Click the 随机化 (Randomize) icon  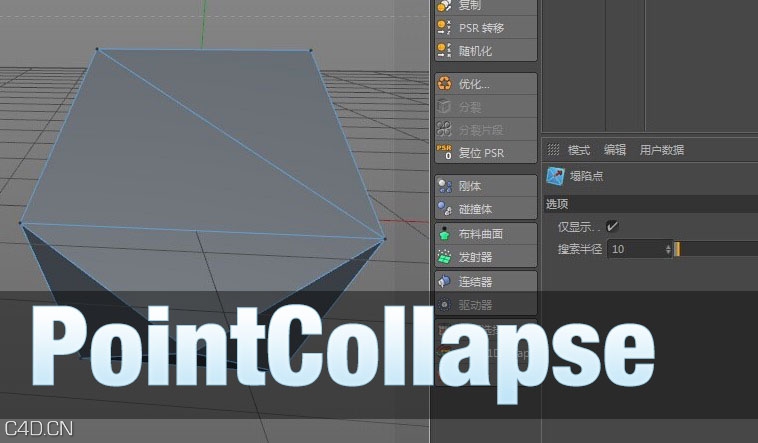coord(444,50)
